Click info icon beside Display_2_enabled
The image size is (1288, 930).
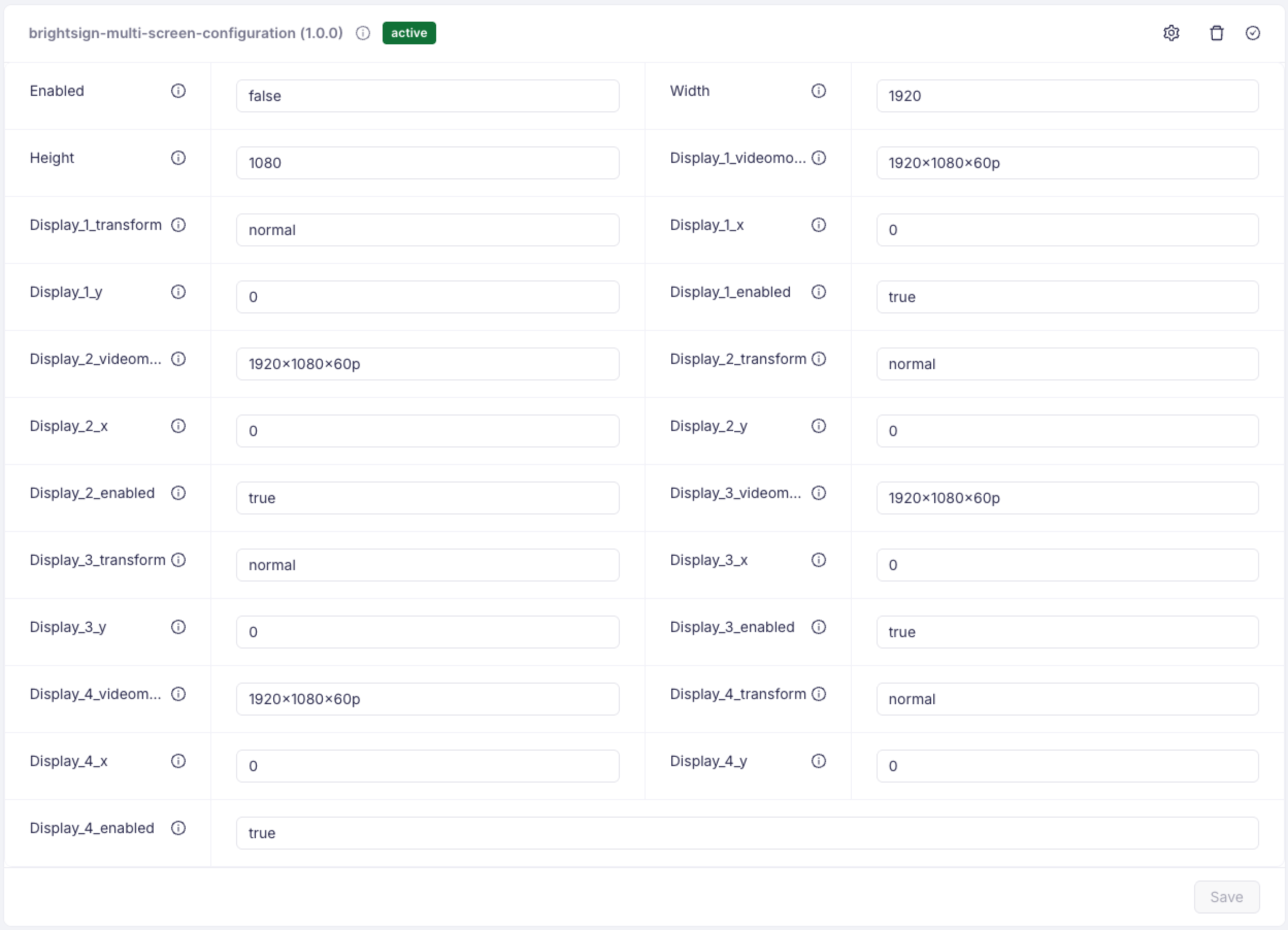tap(178, 493)
